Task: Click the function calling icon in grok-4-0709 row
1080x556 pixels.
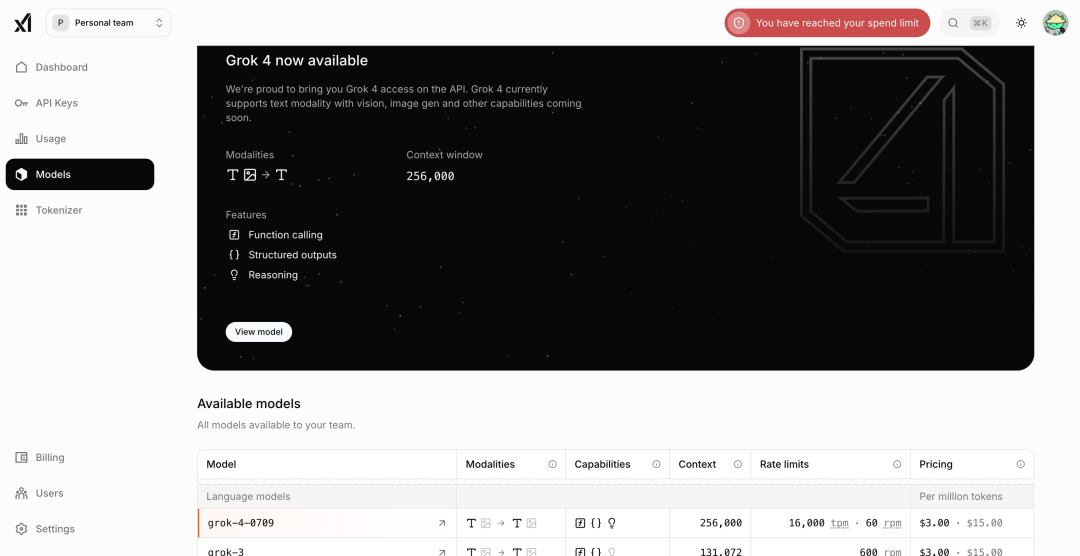Action: pyautogui.click(x=580, y=524)
